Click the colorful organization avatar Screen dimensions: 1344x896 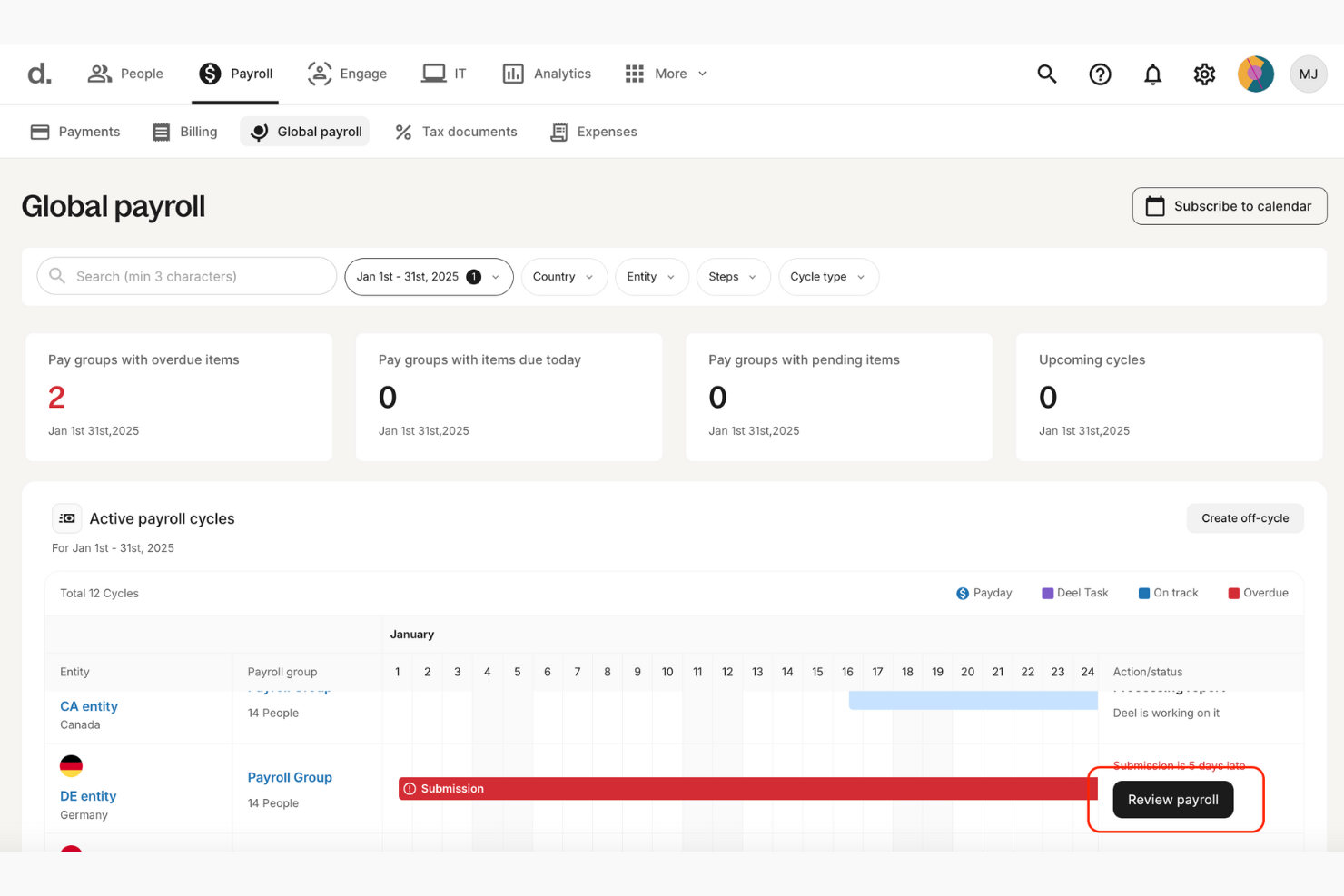click(x=1256, y=74)
